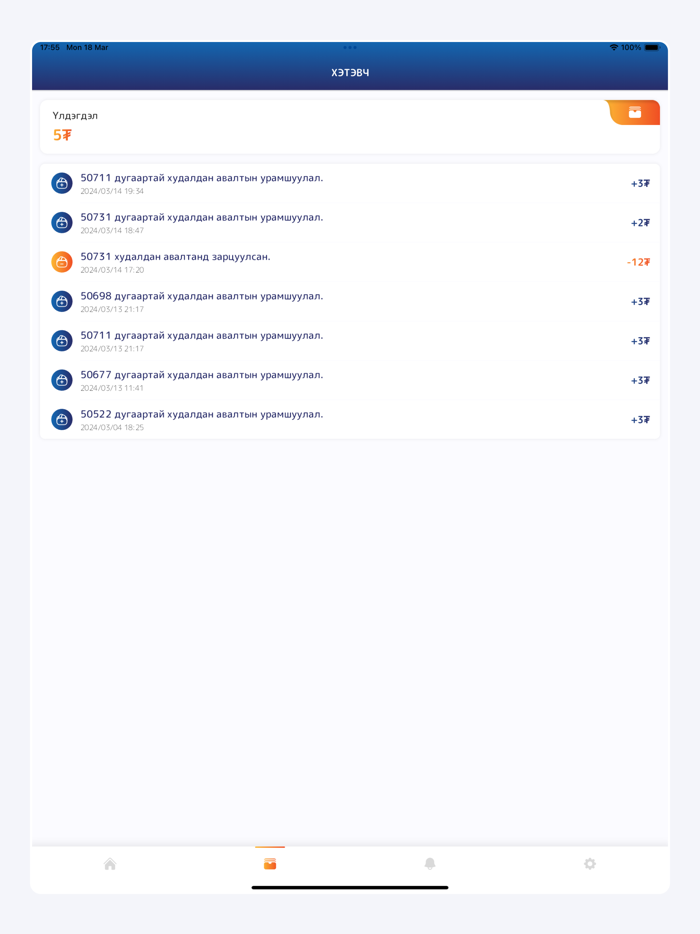The width and height of the screenshot is (700, 934).
Task: Click the wallet icon beside transaction 50698
Action: [x=62, y=301]
